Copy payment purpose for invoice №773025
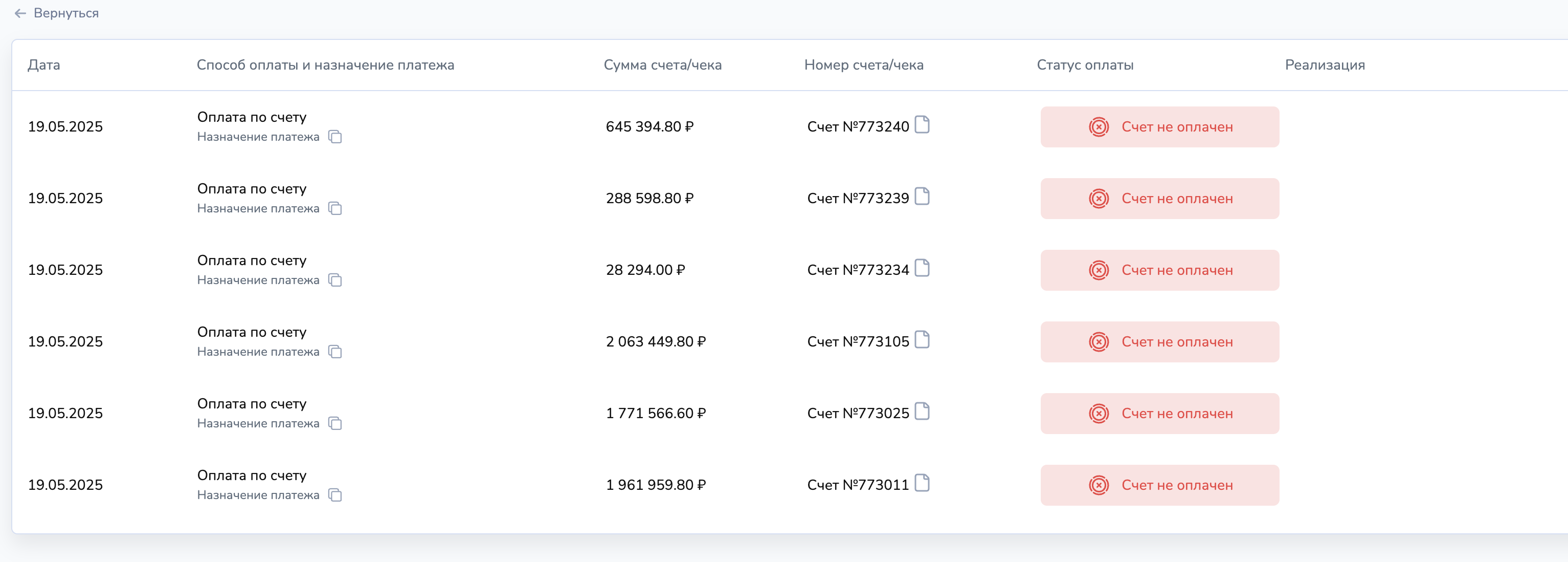1568x562 pixels. click(335, 423)
